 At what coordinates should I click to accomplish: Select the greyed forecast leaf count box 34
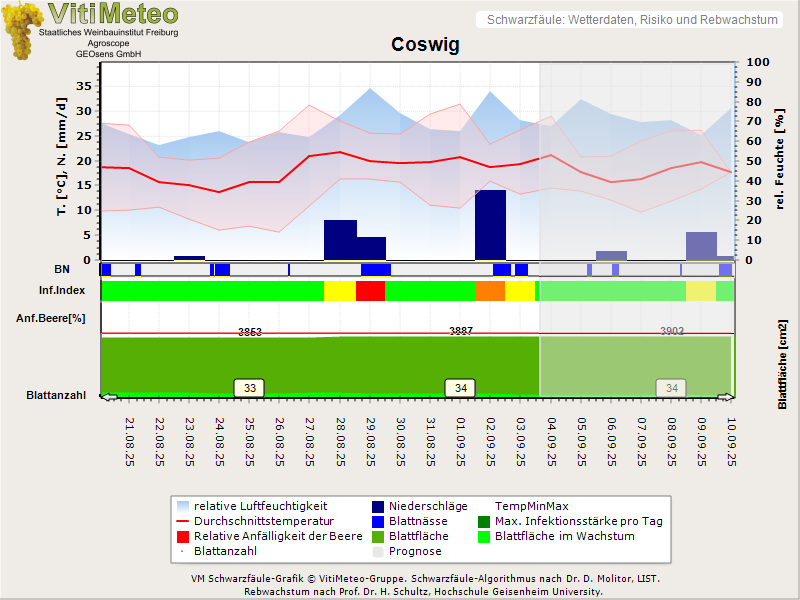[x=672, y=388]
